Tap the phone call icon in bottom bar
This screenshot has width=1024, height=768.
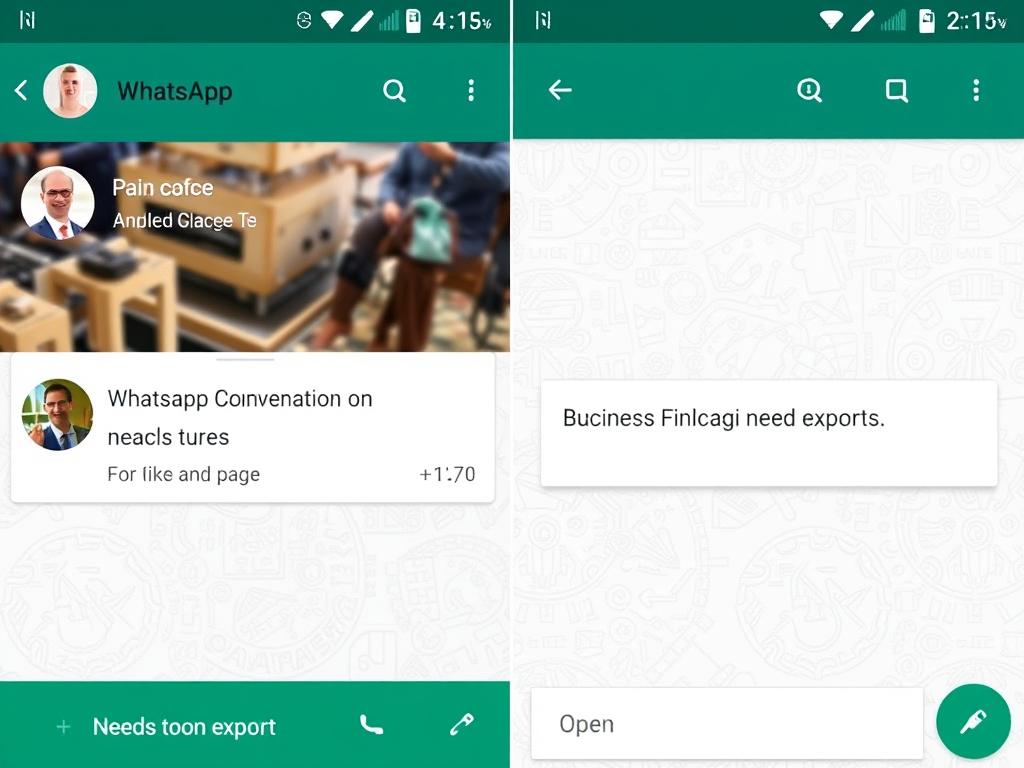click(372, 725)
